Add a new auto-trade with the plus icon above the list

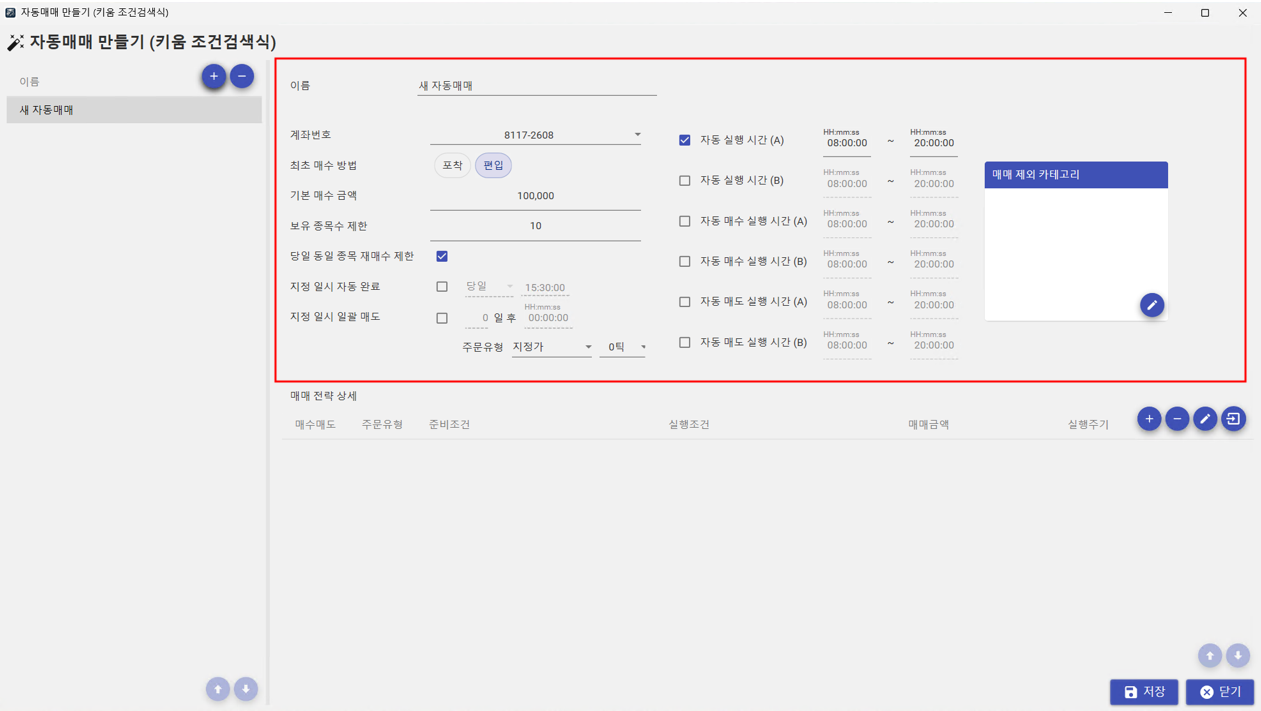click(x=213, y=76)
